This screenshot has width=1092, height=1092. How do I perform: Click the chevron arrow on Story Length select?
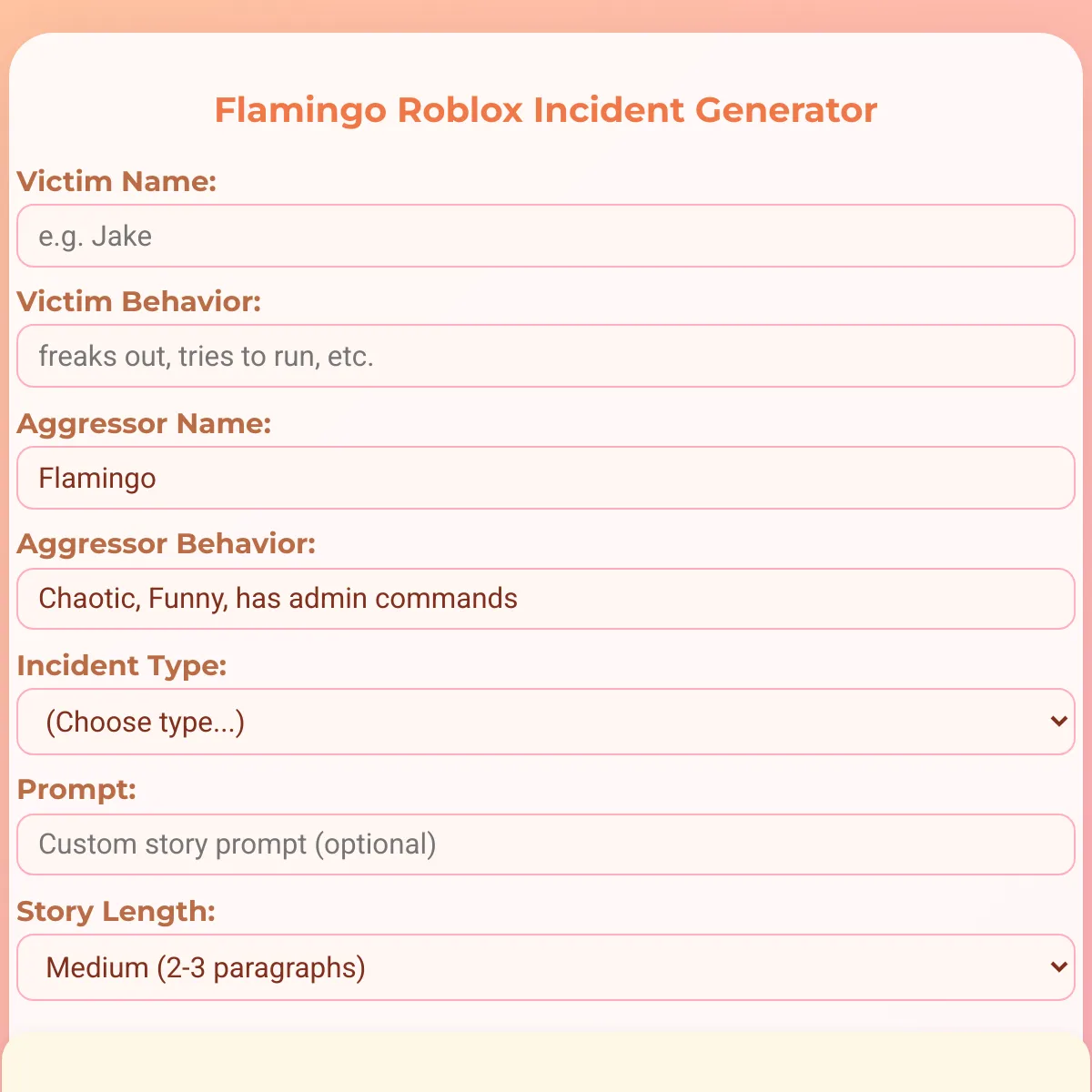point(1058,967)
